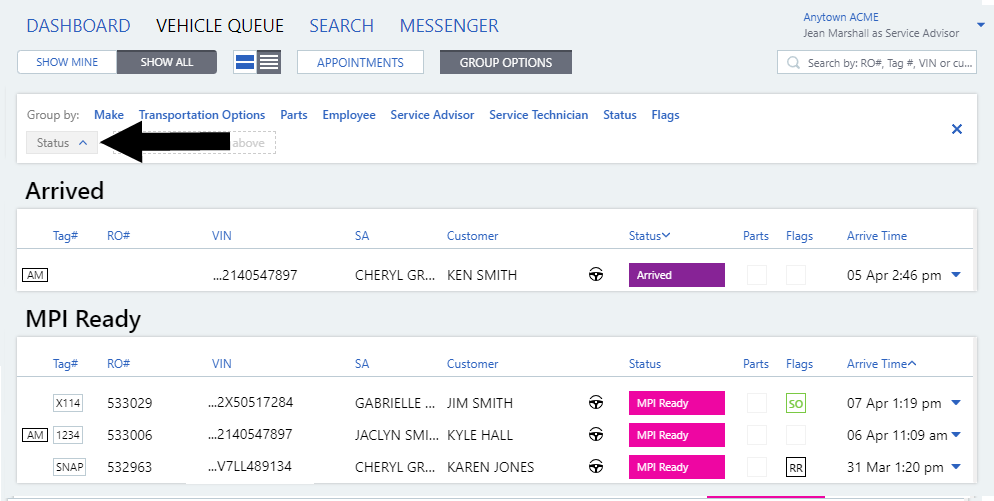Click steering wheel icon in Karen Jones row
This screenshot has height=501, width=994.
coord(596,467)
